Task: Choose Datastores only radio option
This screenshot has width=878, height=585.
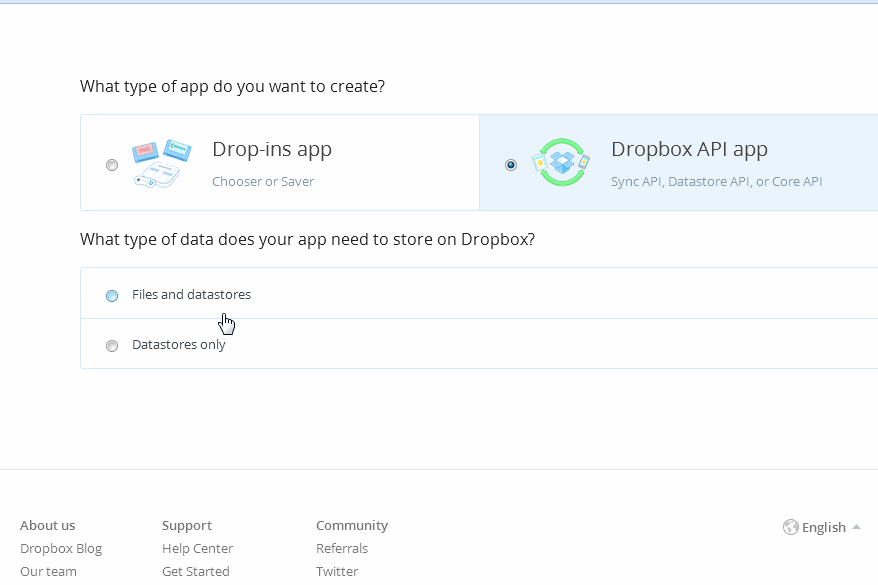Action: [112, 346]
